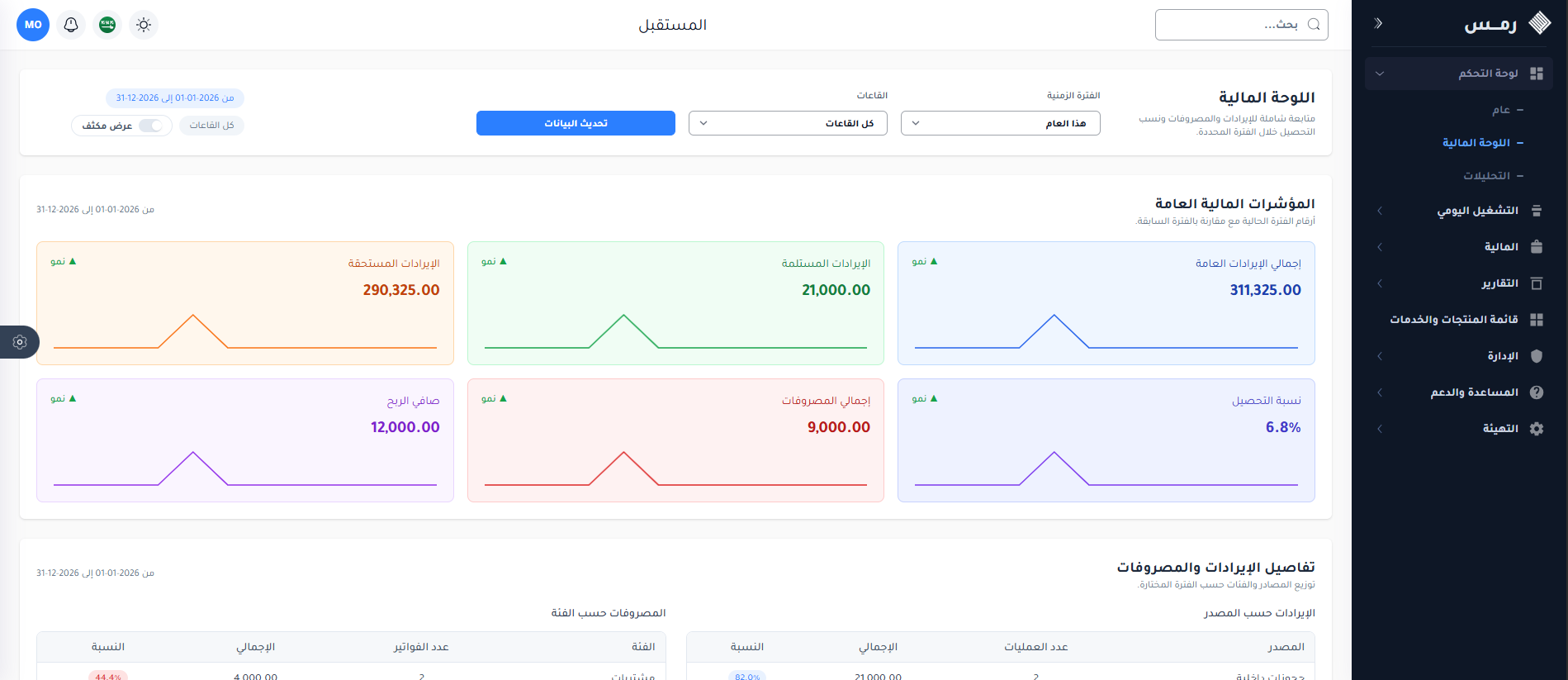Open the الإيرادات المستحقة card
The image size is (1568, 680).
[x=245, y=303]
